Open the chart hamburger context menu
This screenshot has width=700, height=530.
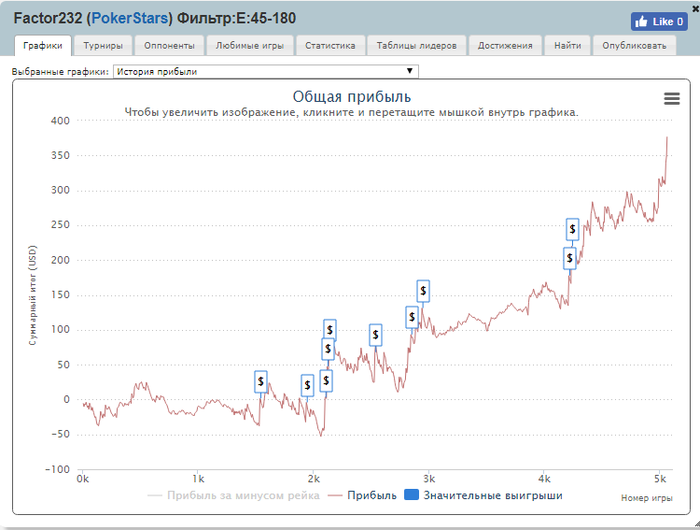671,98
